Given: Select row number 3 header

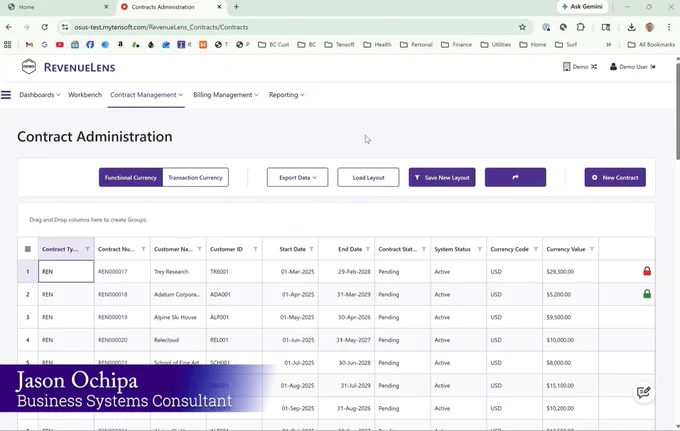Looking at the screenshot, I should point(28,317).
